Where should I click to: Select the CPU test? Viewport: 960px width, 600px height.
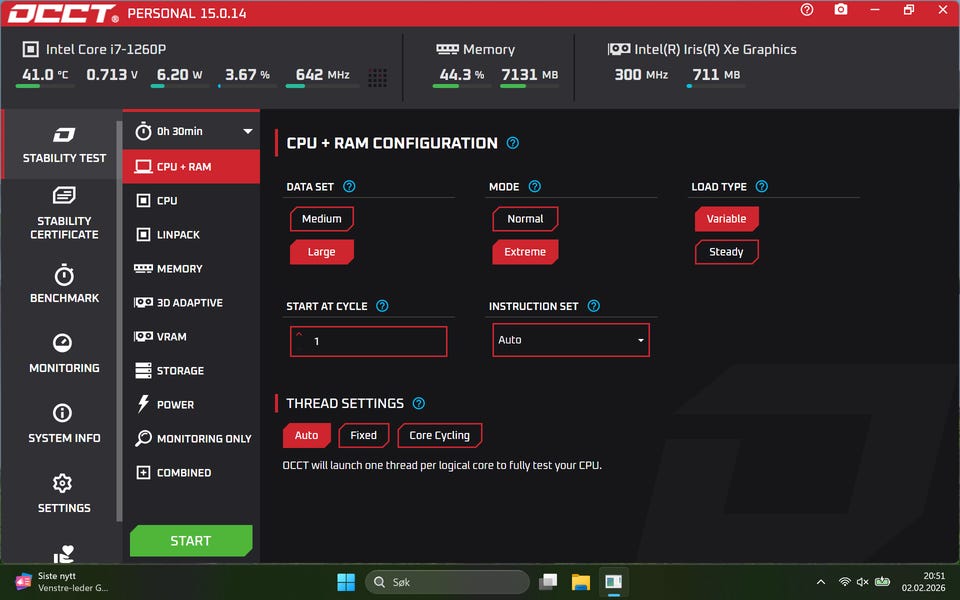point(192,200)
